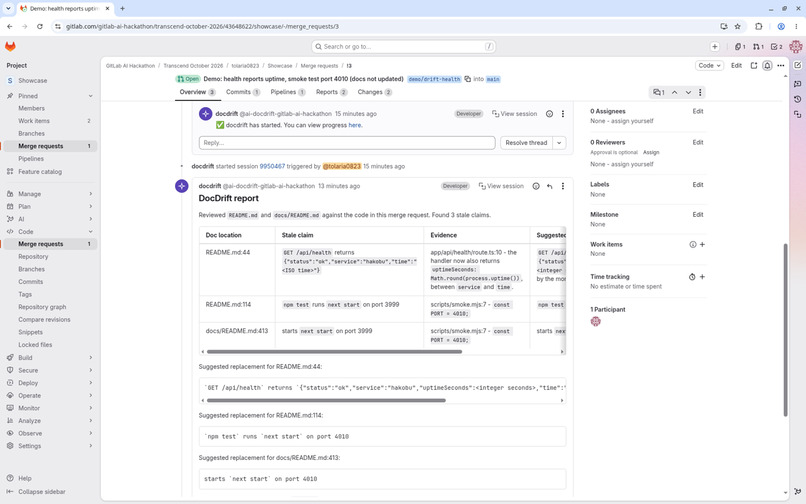This screenshot has height=504, width=806.
Task: Open the chat icon in right rail
Action: (x=797, y=83)
